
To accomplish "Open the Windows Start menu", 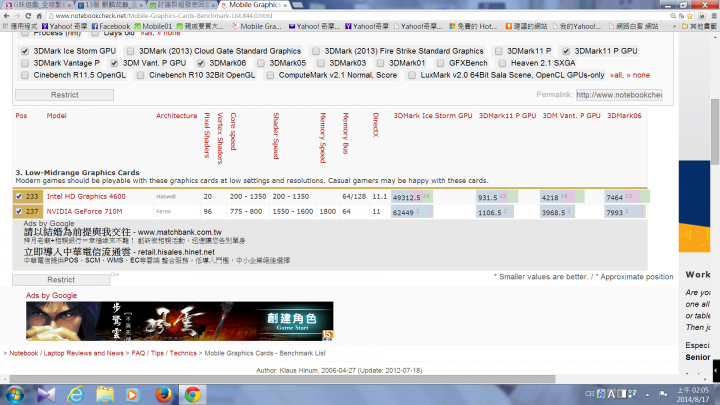I will (15, 394).
